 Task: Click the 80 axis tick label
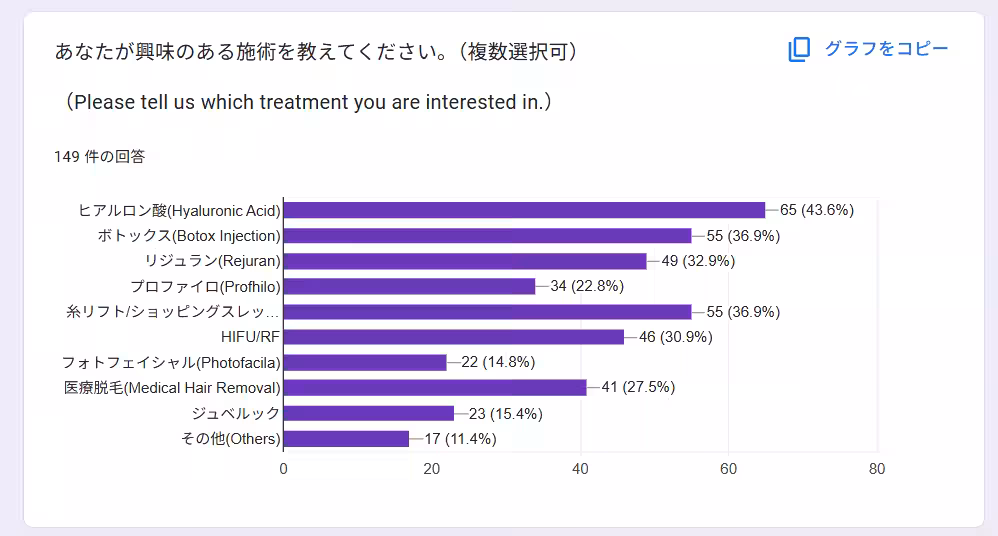[876, 469]
